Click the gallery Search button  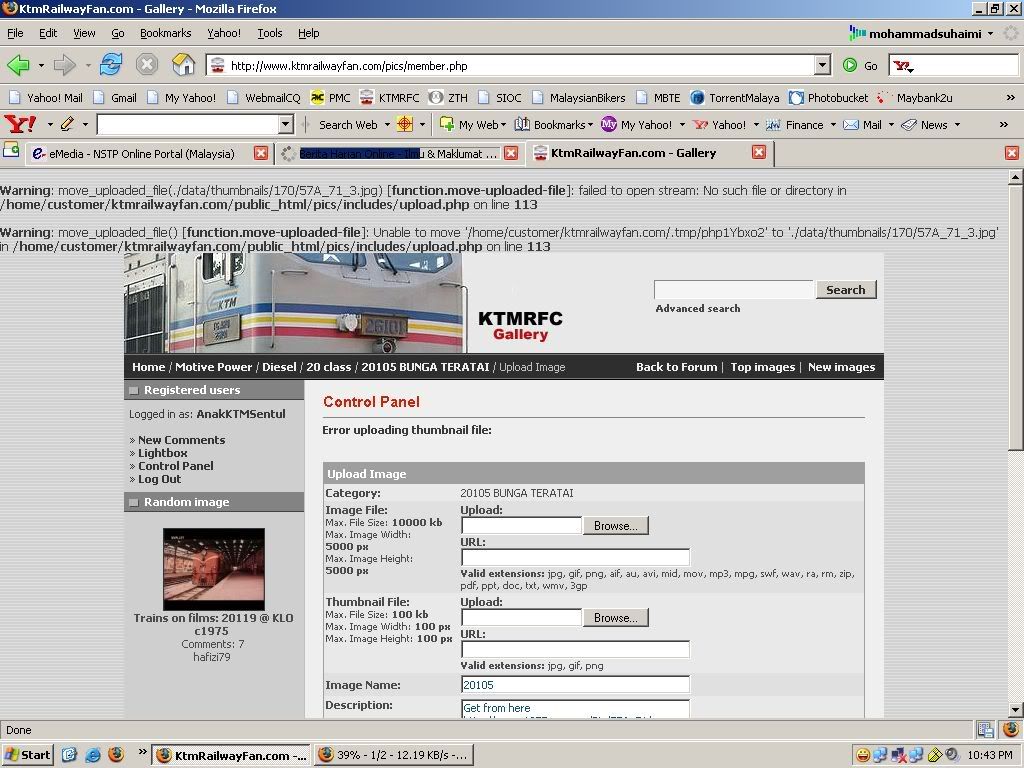click(x=846, y=290)
